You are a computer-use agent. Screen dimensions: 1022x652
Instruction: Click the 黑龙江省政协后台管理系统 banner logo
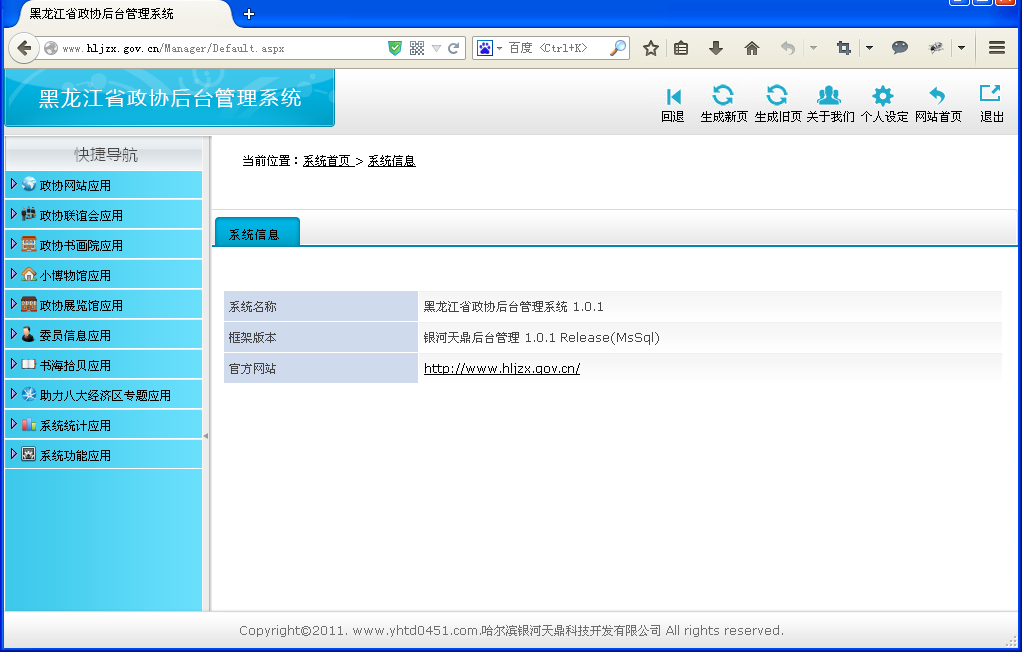pos(169,98)
